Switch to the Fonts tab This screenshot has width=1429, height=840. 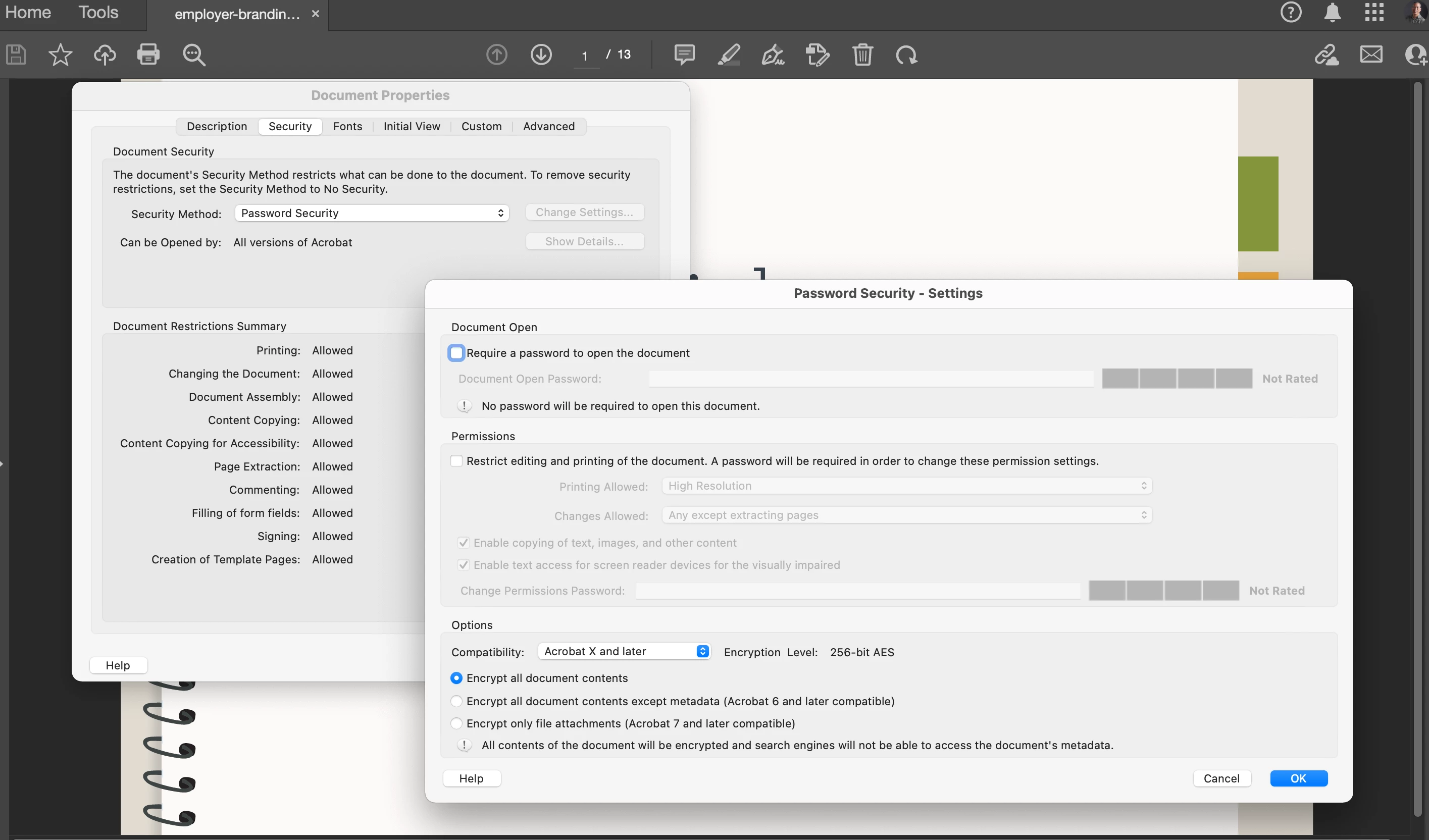(347, 126)
